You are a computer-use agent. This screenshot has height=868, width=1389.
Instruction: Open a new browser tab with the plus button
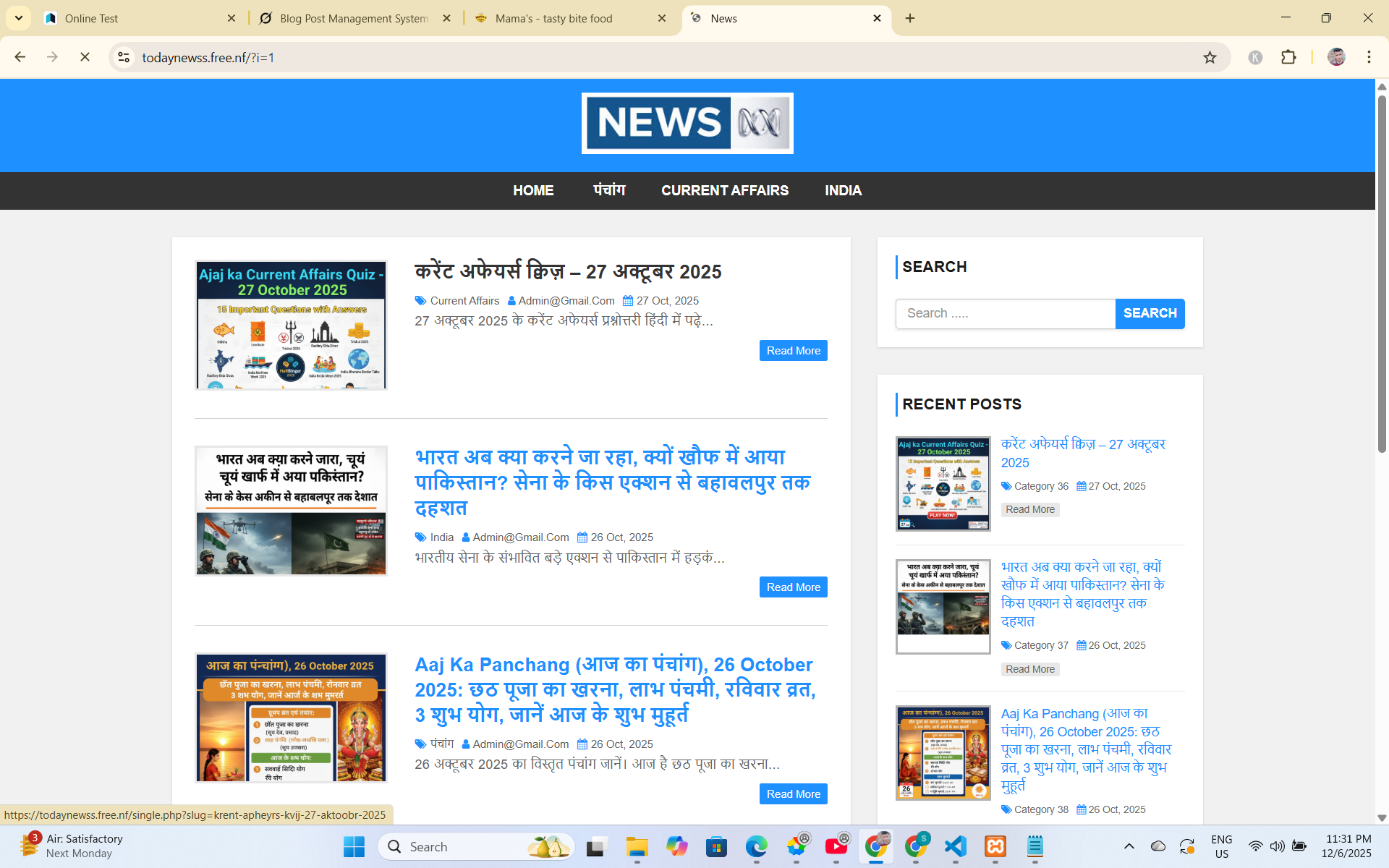tap(910, 17)
